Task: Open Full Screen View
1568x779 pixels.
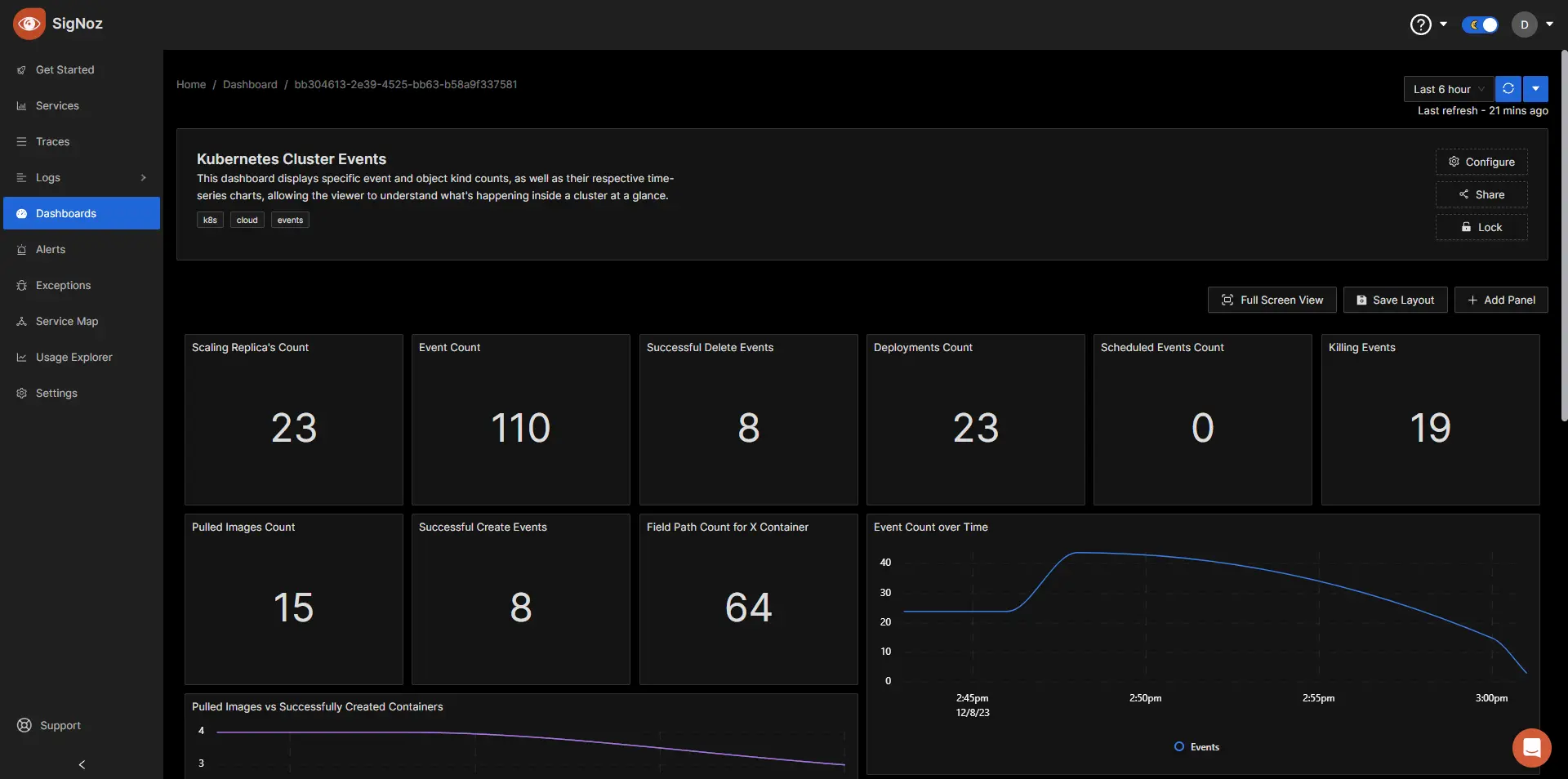Action: coord(1272,300)
